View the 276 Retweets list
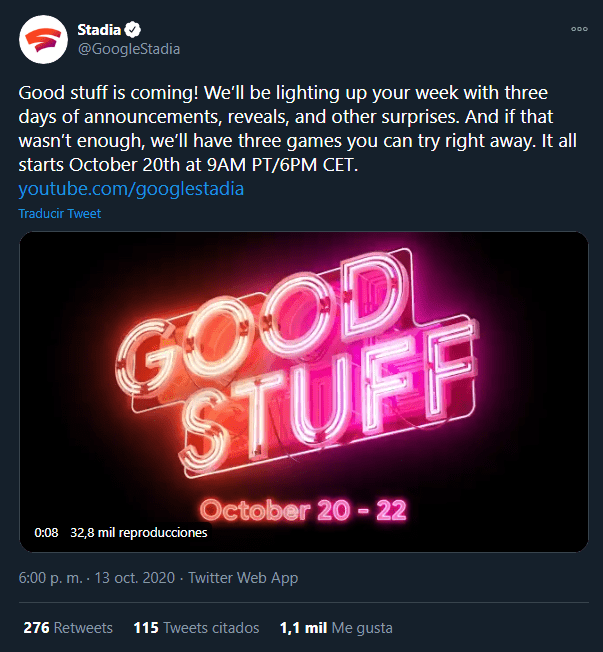Screen dimensions: 603x652 [x=68, y=628]
